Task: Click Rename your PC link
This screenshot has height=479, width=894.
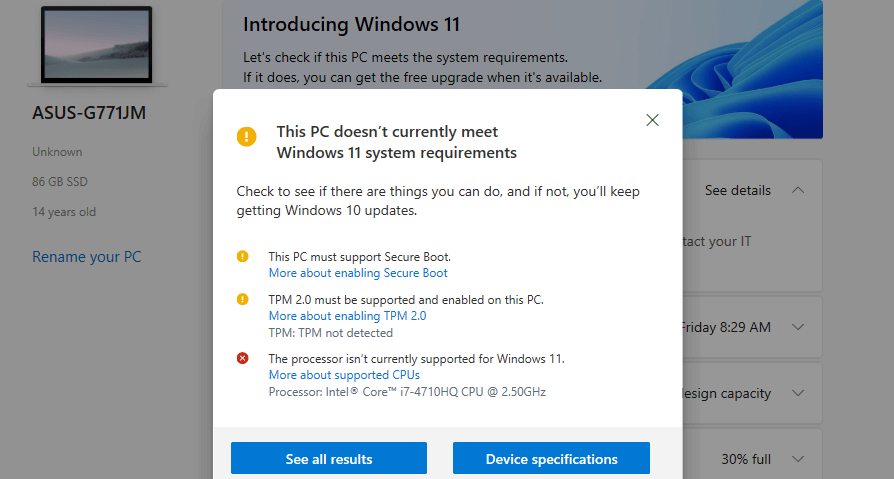Action: click(x=87, y=257)
